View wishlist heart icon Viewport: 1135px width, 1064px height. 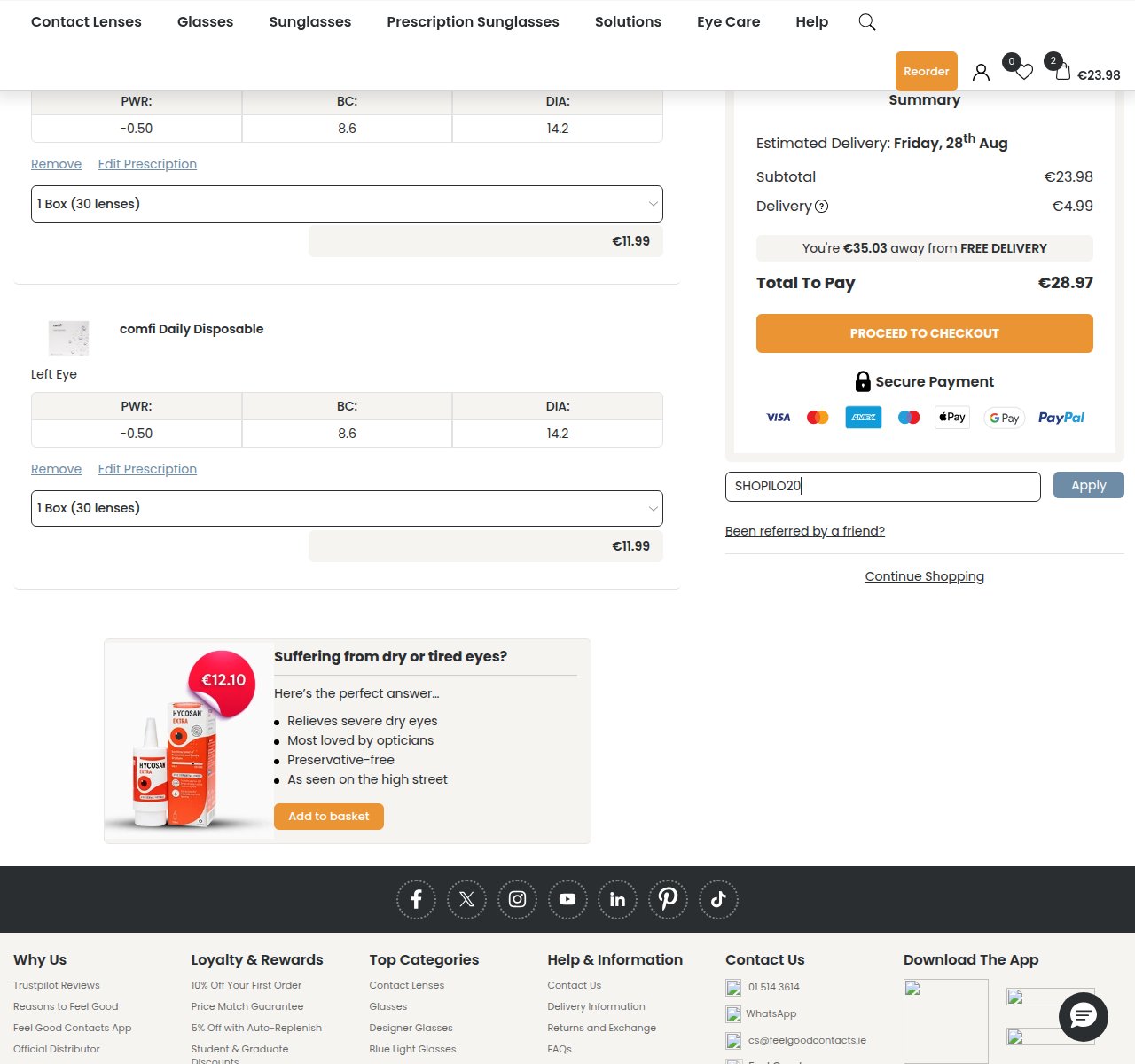click(x=1024, y=72)
